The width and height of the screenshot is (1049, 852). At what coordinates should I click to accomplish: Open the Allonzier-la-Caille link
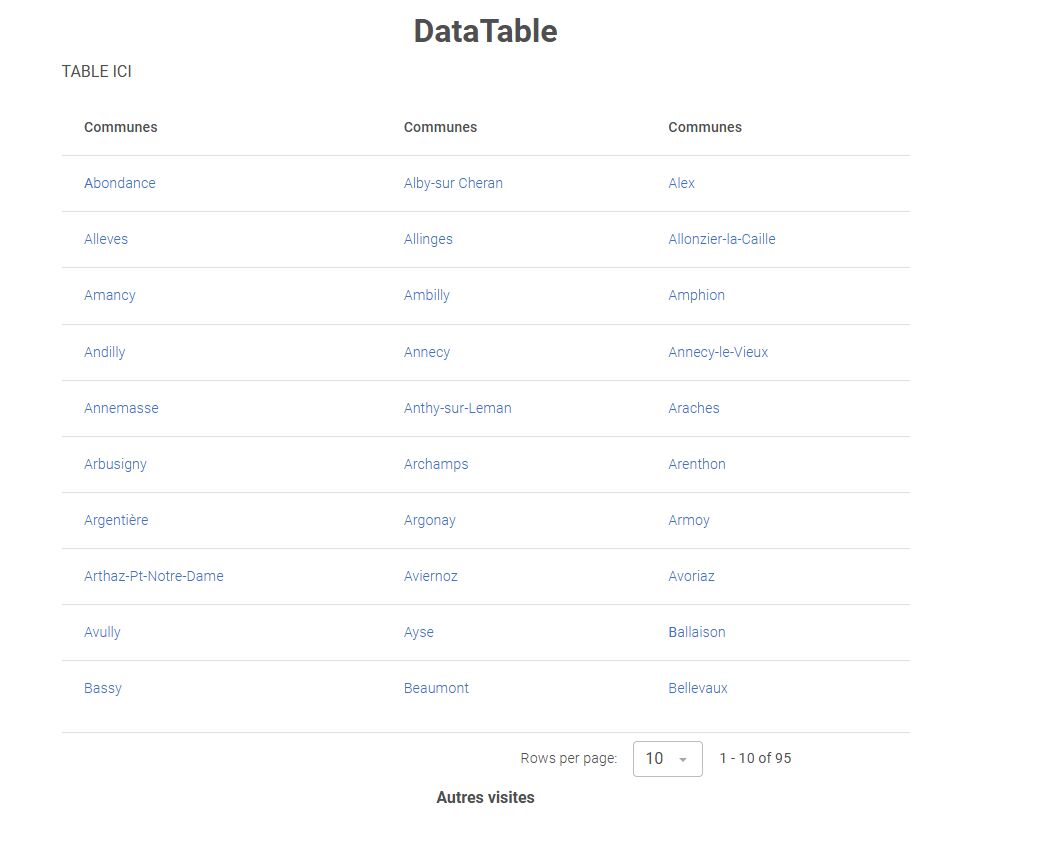(x=721, y=239)
